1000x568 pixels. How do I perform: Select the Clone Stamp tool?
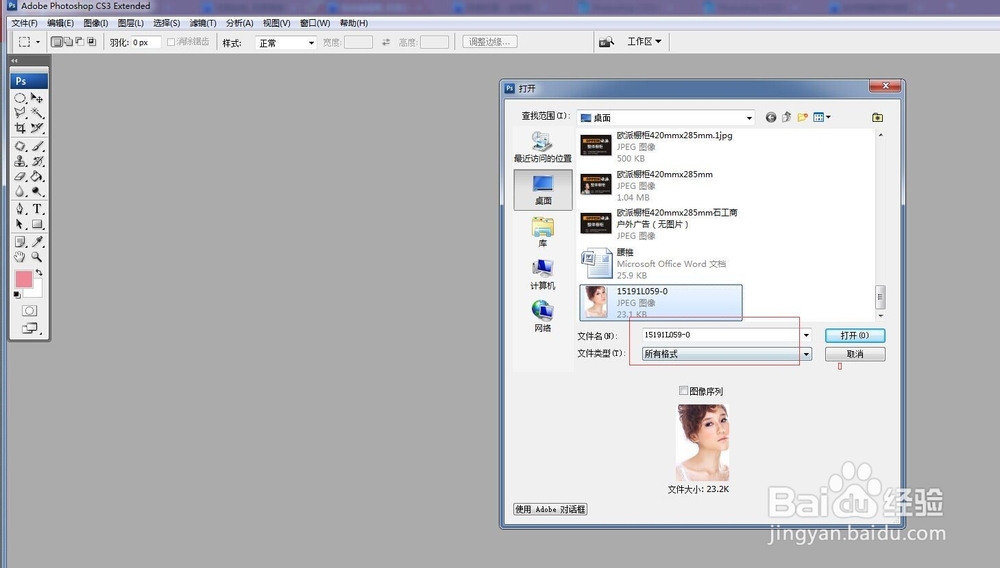coord(20,161)
